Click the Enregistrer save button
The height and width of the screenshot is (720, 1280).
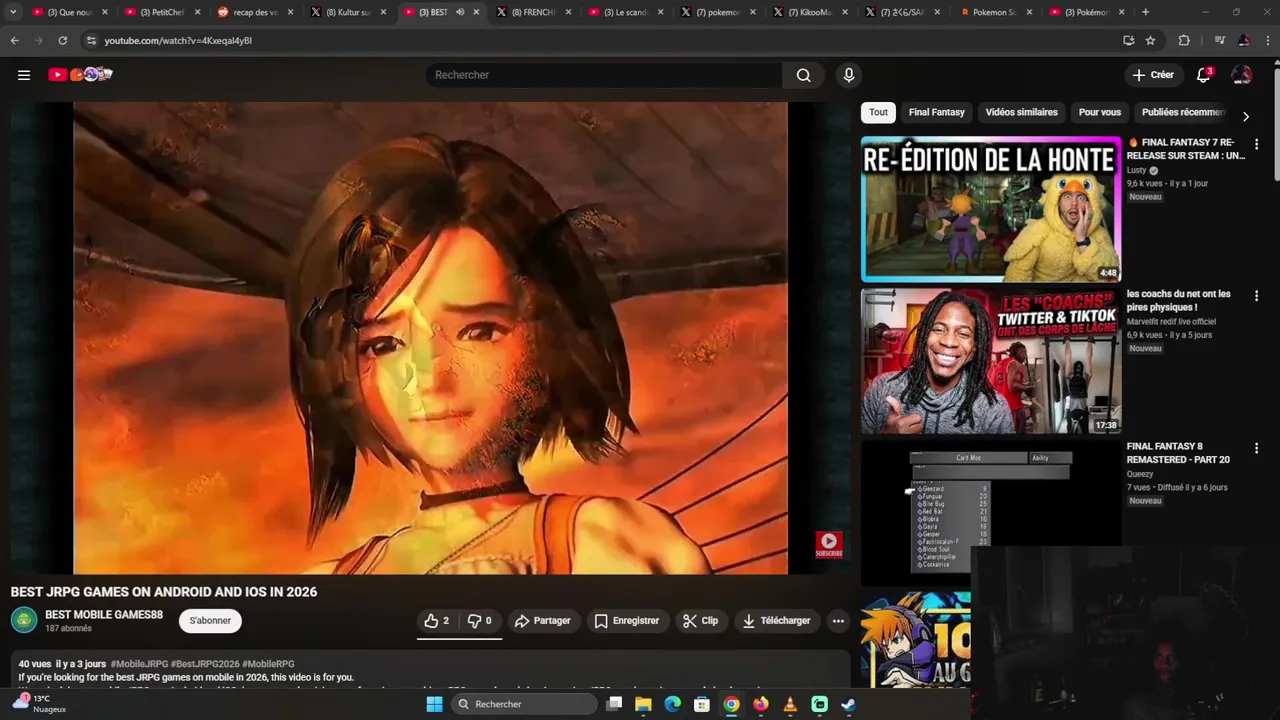point(626,621)
